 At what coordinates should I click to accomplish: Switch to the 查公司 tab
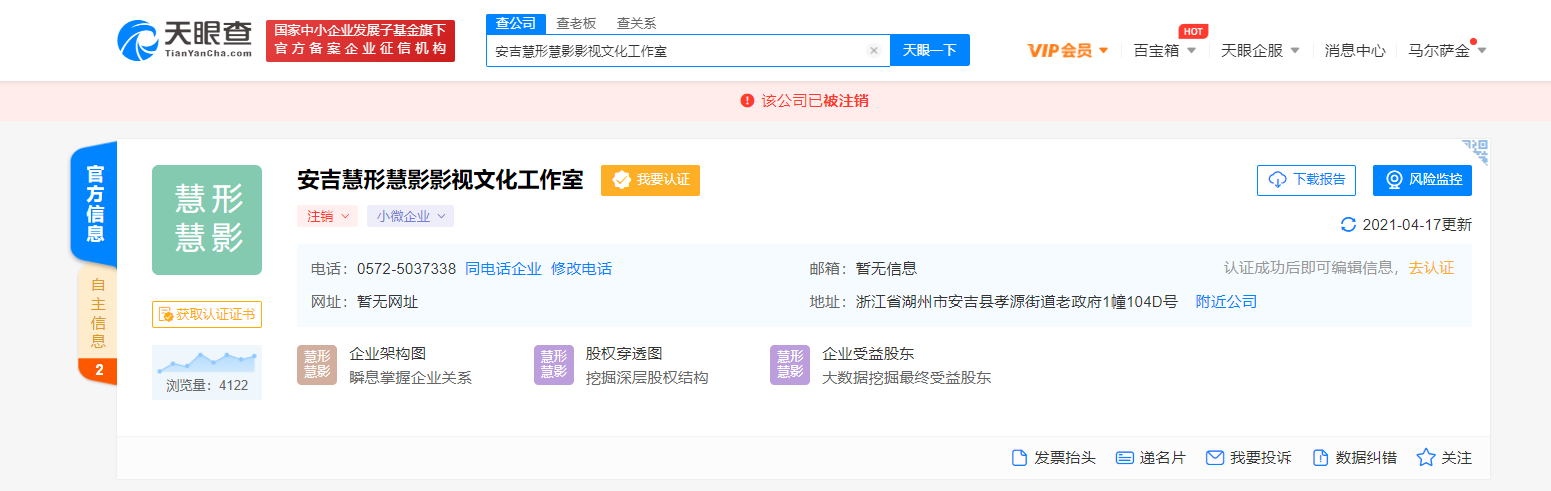pyautogui.click(x=515, y=23)
